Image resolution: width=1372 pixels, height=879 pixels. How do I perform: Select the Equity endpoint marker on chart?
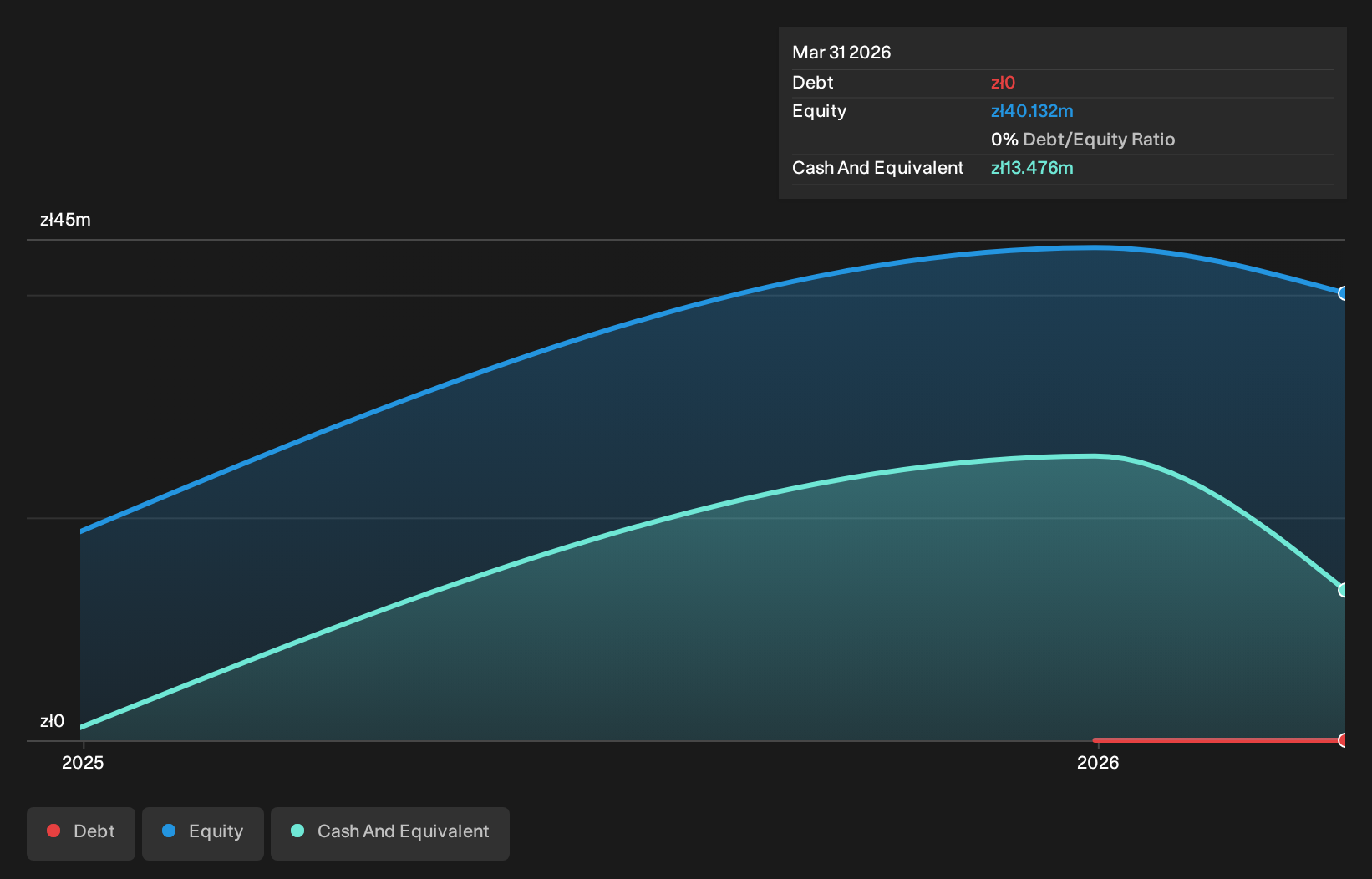(x=1343, y=293)
